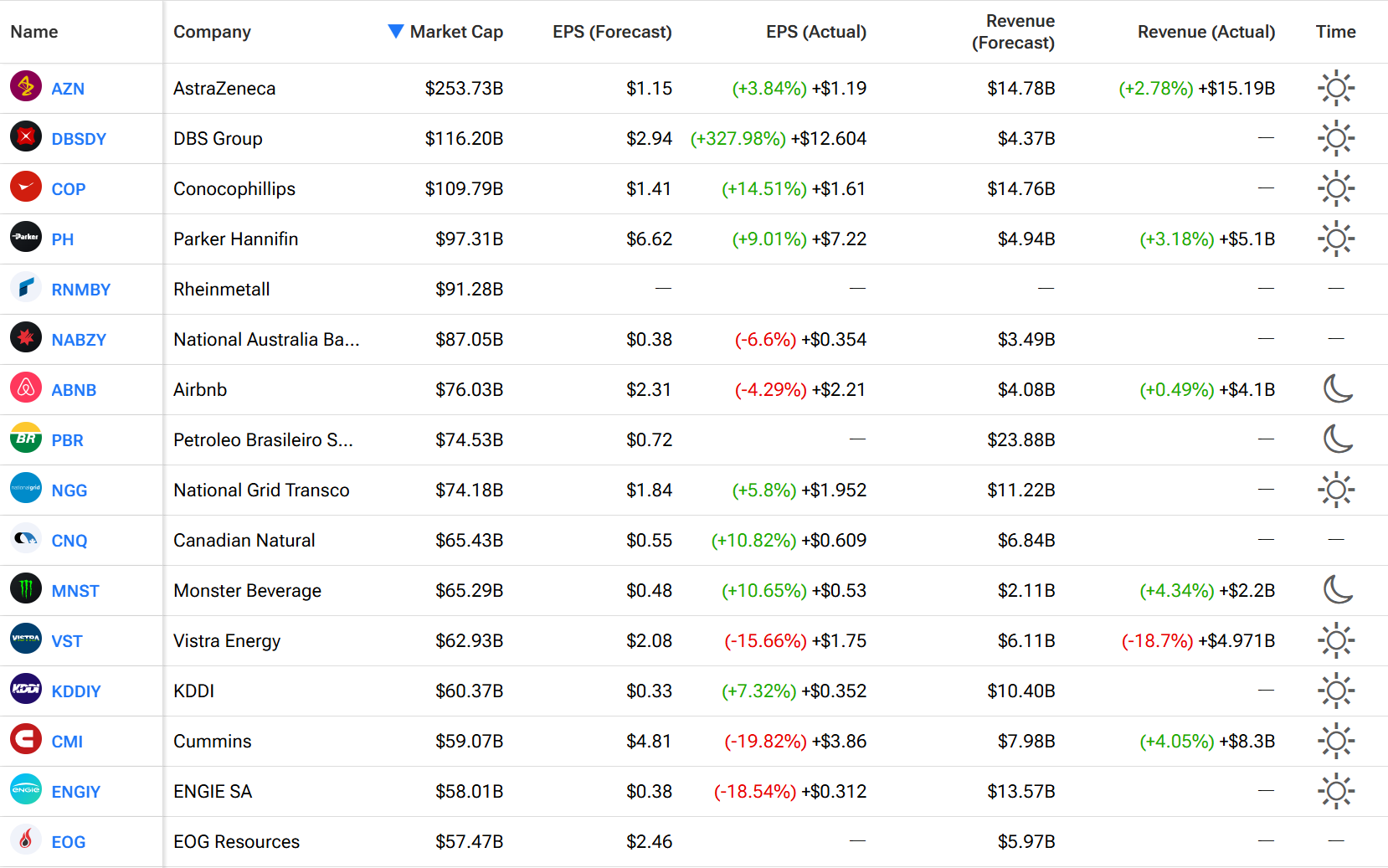Open the DBSDY ticker link
Viewport: 1388px width, 868px height.
coord(79,139)
